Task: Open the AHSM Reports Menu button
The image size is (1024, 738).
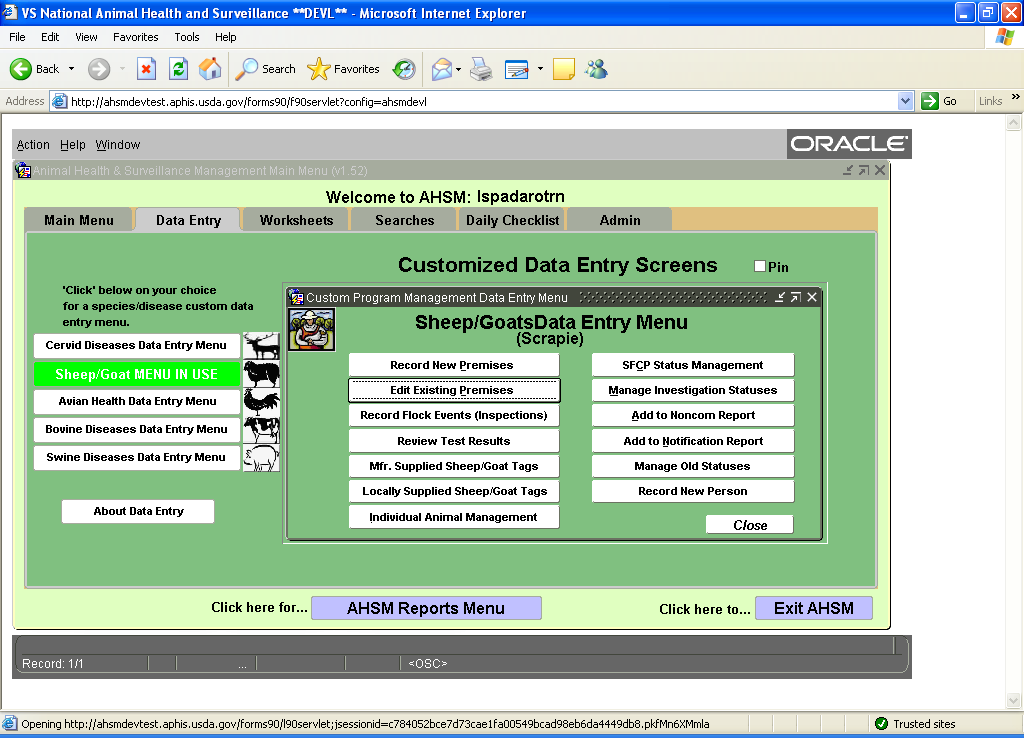Action: [x=426, y=608]
